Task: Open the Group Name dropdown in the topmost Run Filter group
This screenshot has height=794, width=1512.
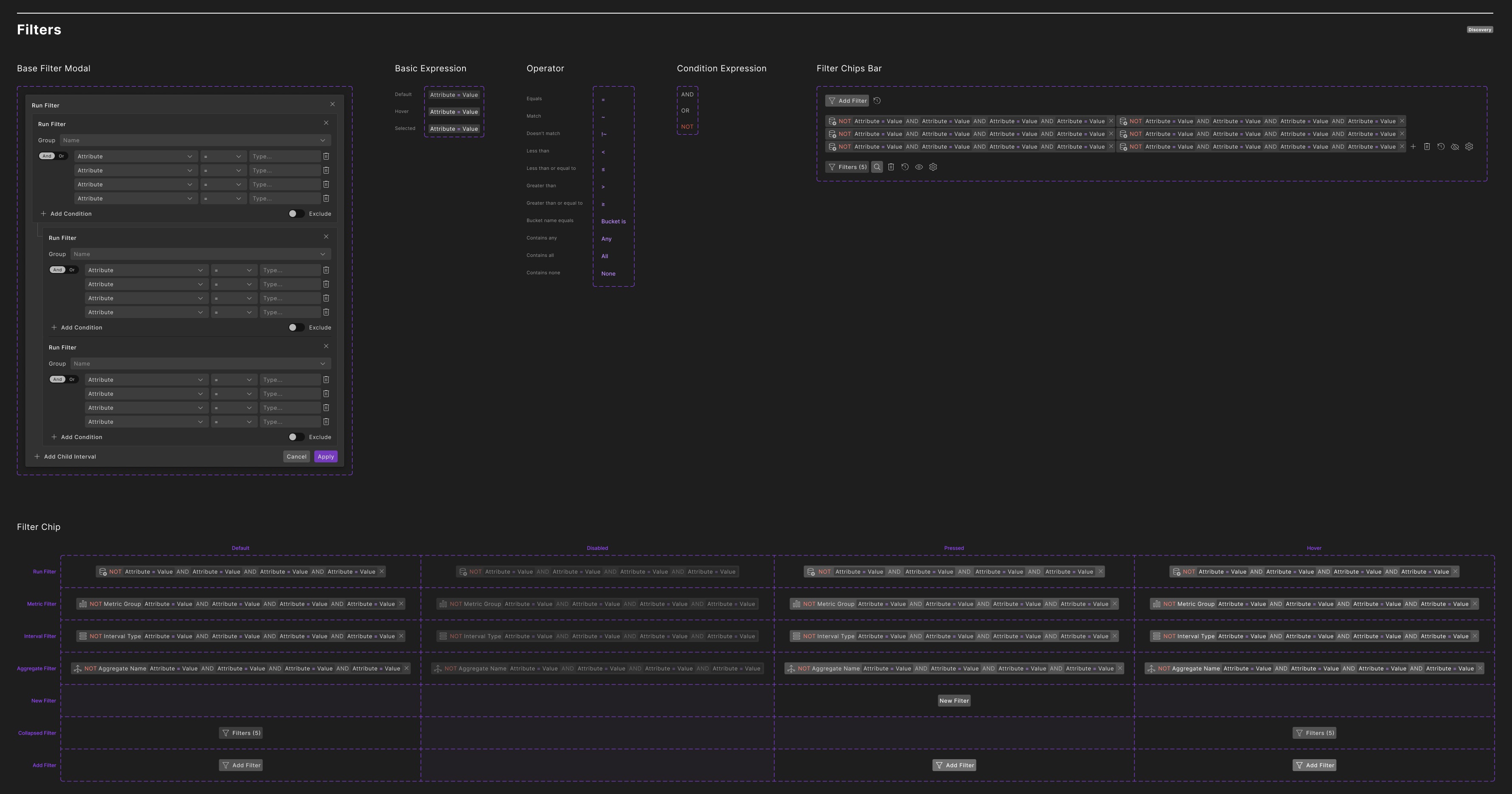Action: coord(195,140)
